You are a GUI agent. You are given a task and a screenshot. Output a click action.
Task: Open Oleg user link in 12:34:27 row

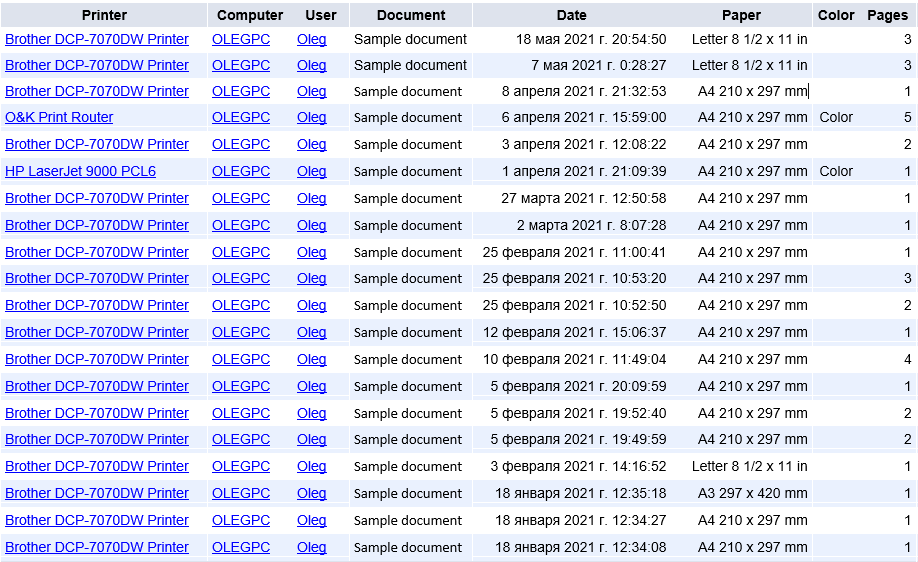[x=311, y=520]
